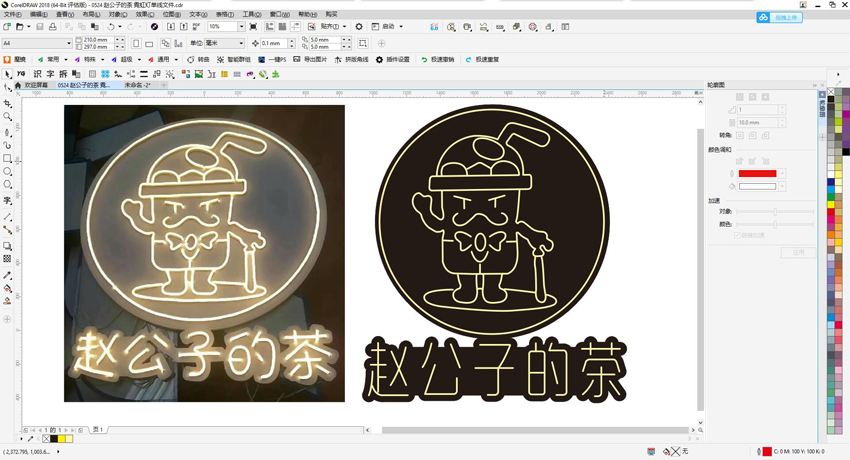Click the 应用 Apply button

pos(798,252)
